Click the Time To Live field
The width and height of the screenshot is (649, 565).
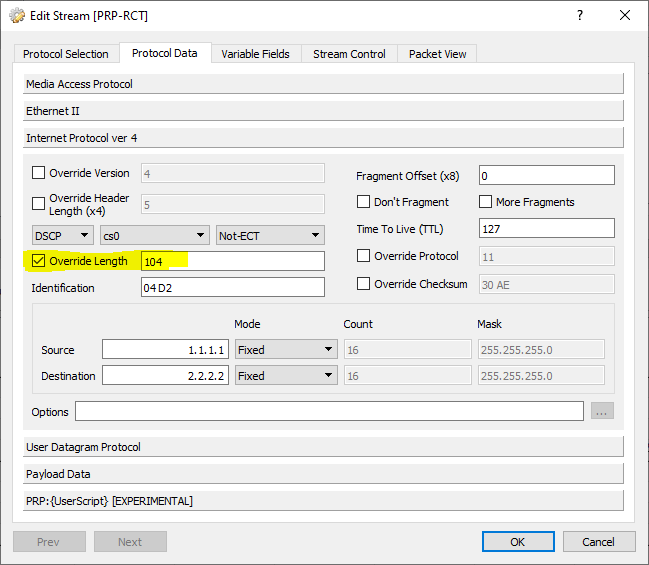point(547,228)
